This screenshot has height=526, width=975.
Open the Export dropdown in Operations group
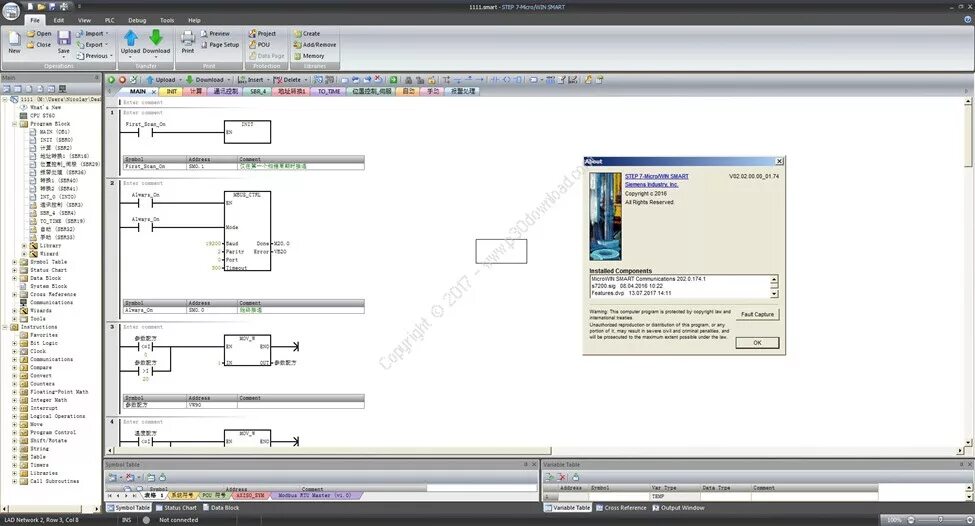click(93, 45)
